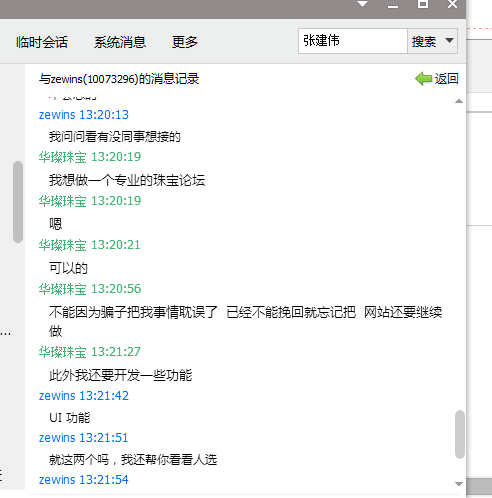Close the message manager window
Viewport: 492px width, 498px height.
[452, 4]
